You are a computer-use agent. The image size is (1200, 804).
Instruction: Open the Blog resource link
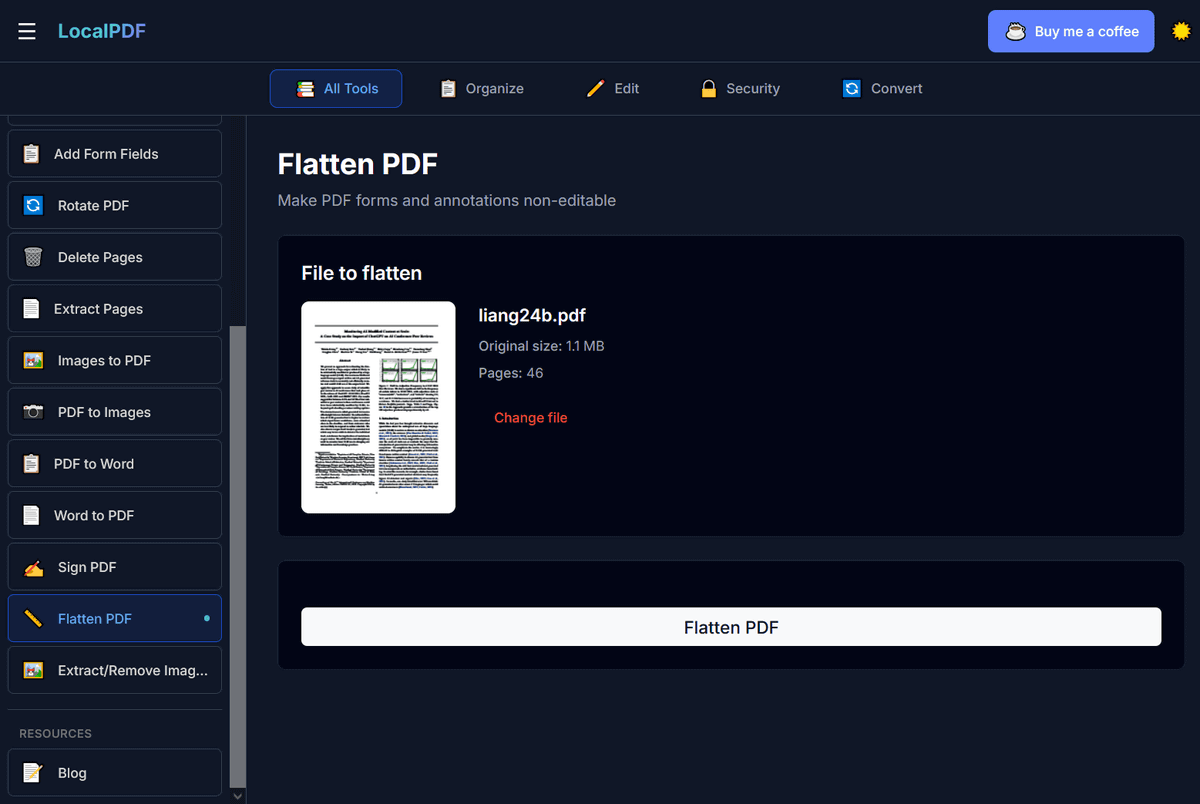click(115, 773)
